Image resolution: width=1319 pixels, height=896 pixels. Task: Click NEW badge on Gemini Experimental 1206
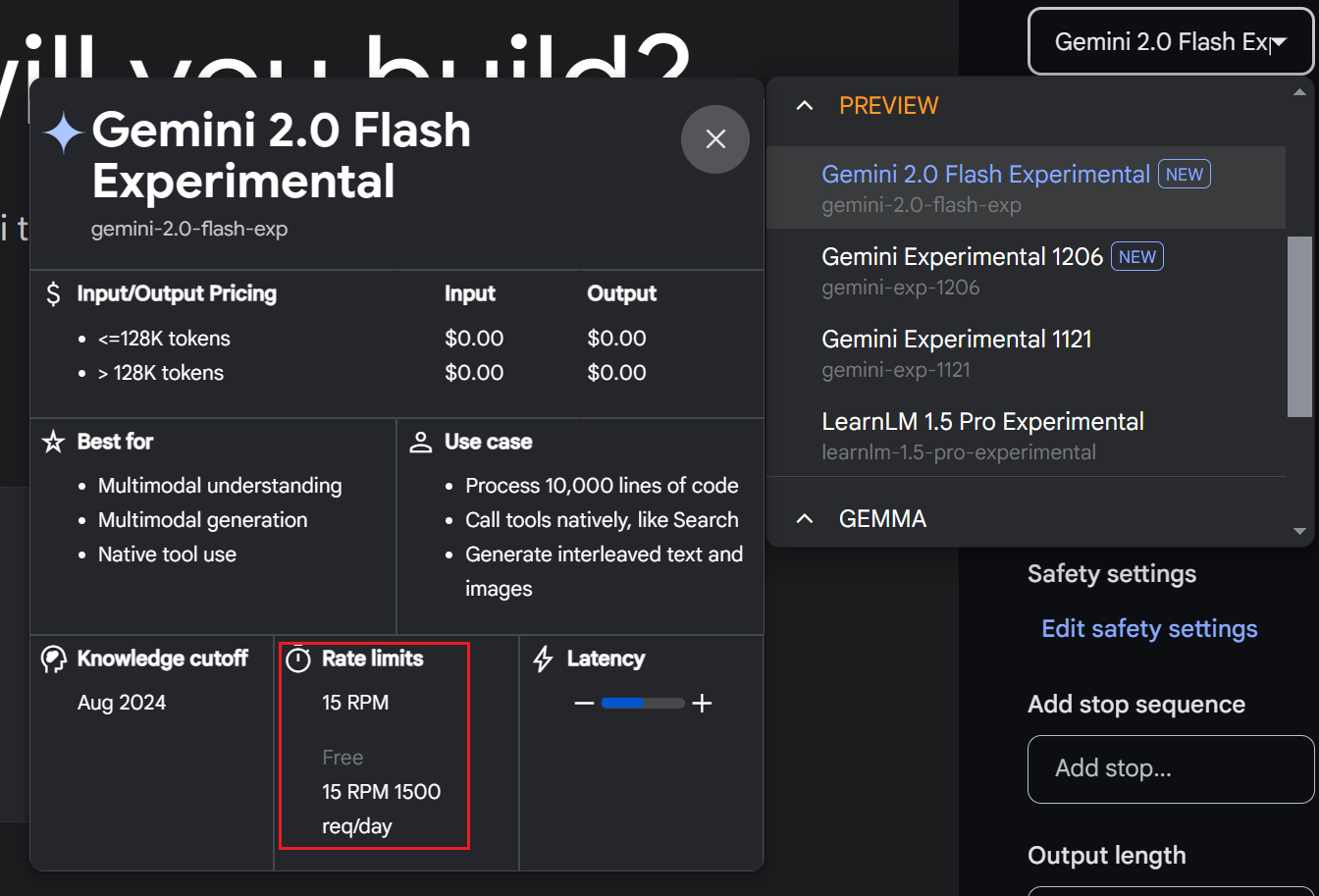pos(1137,256)
